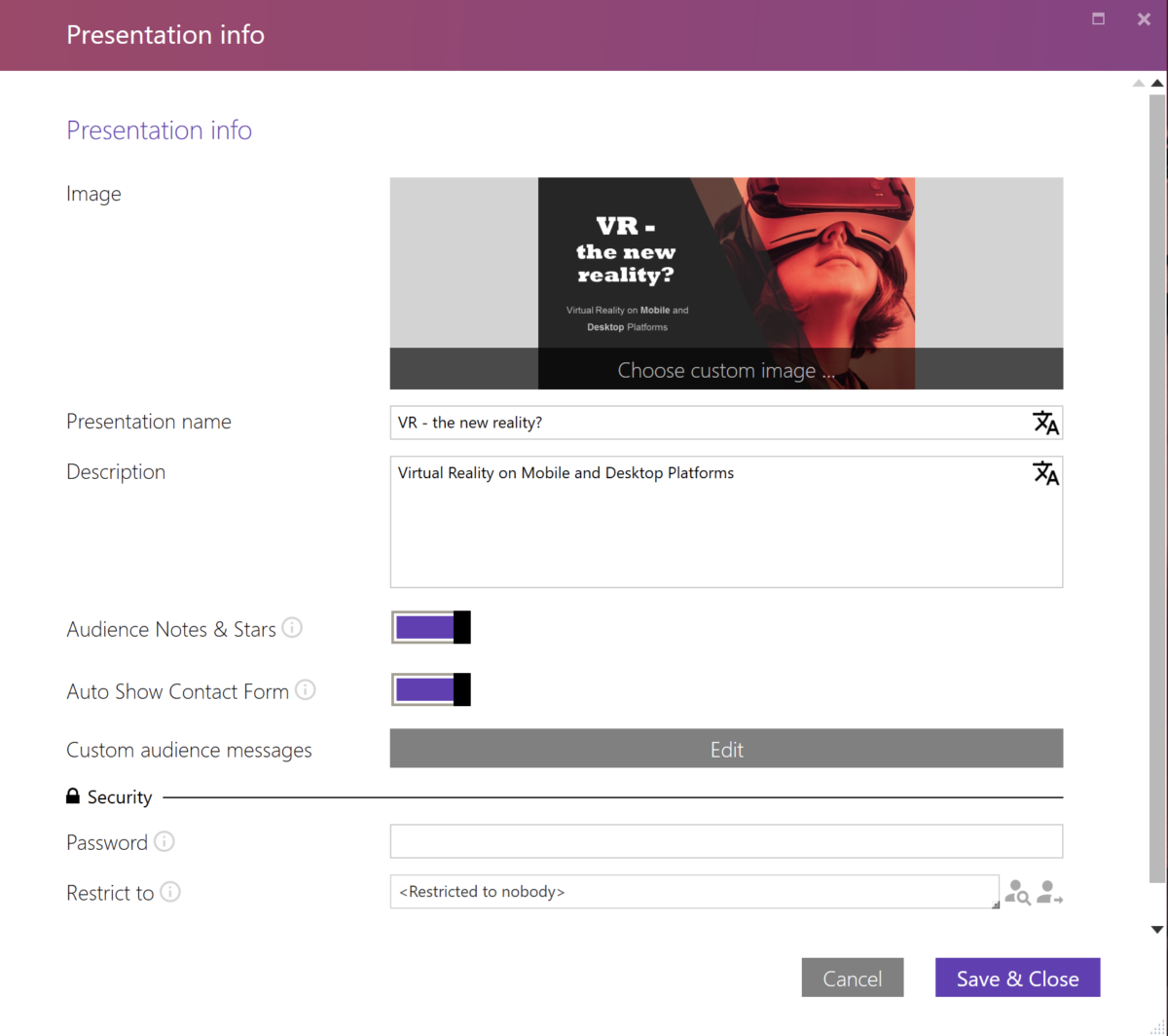Click the lock icon beside Security
Viewport: 1168px width, 1036px height.
point(73,795)
